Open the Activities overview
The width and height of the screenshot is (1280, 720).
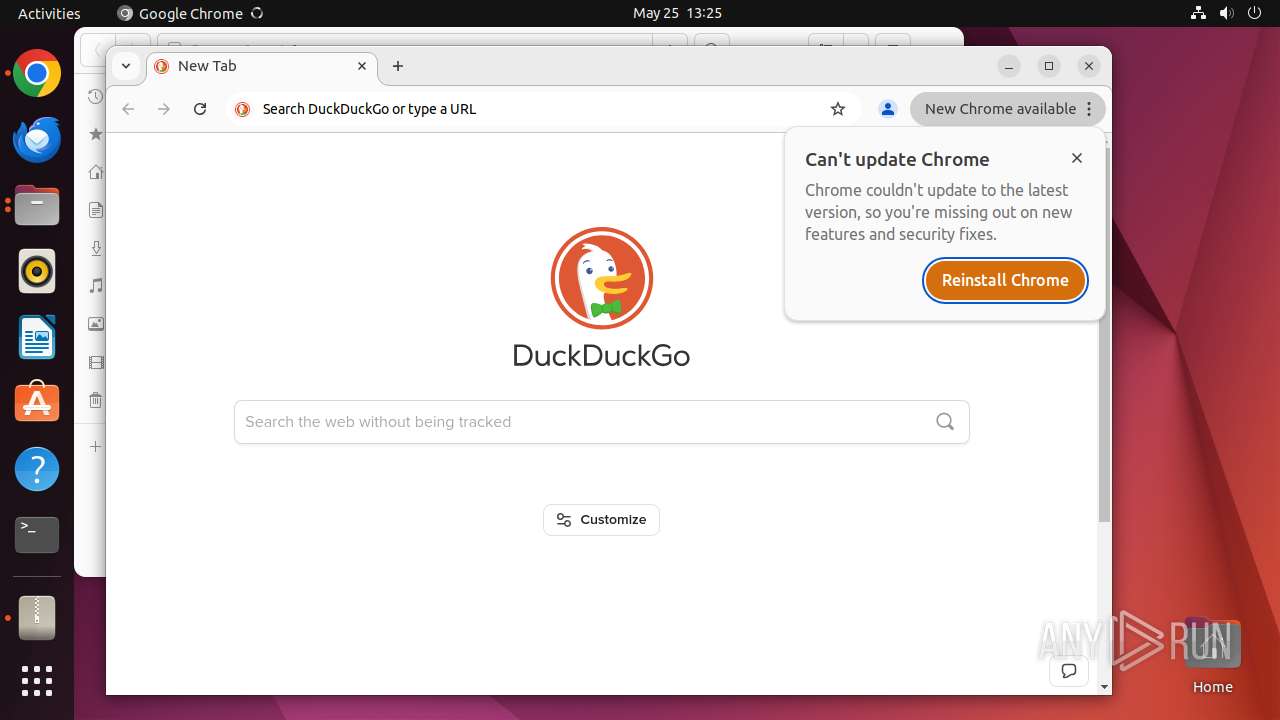(x=49, y=13)
